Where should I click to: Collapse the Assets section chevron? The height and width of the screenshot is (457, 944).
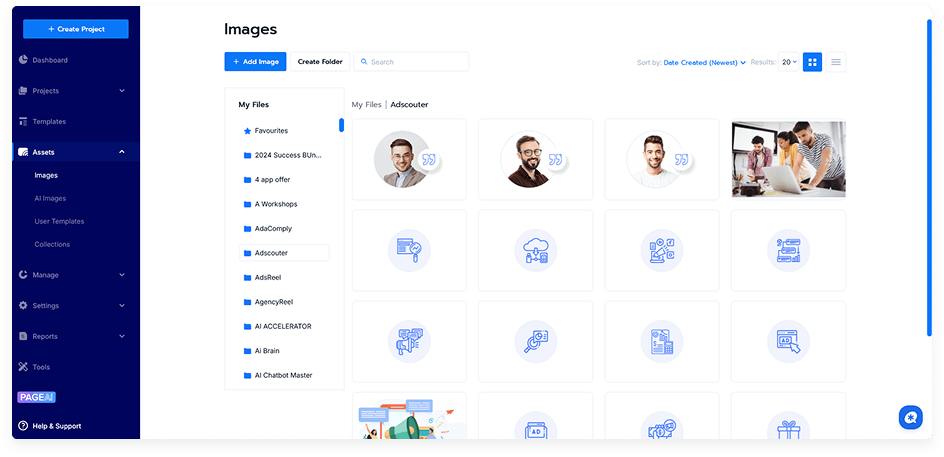pos(122,152)
